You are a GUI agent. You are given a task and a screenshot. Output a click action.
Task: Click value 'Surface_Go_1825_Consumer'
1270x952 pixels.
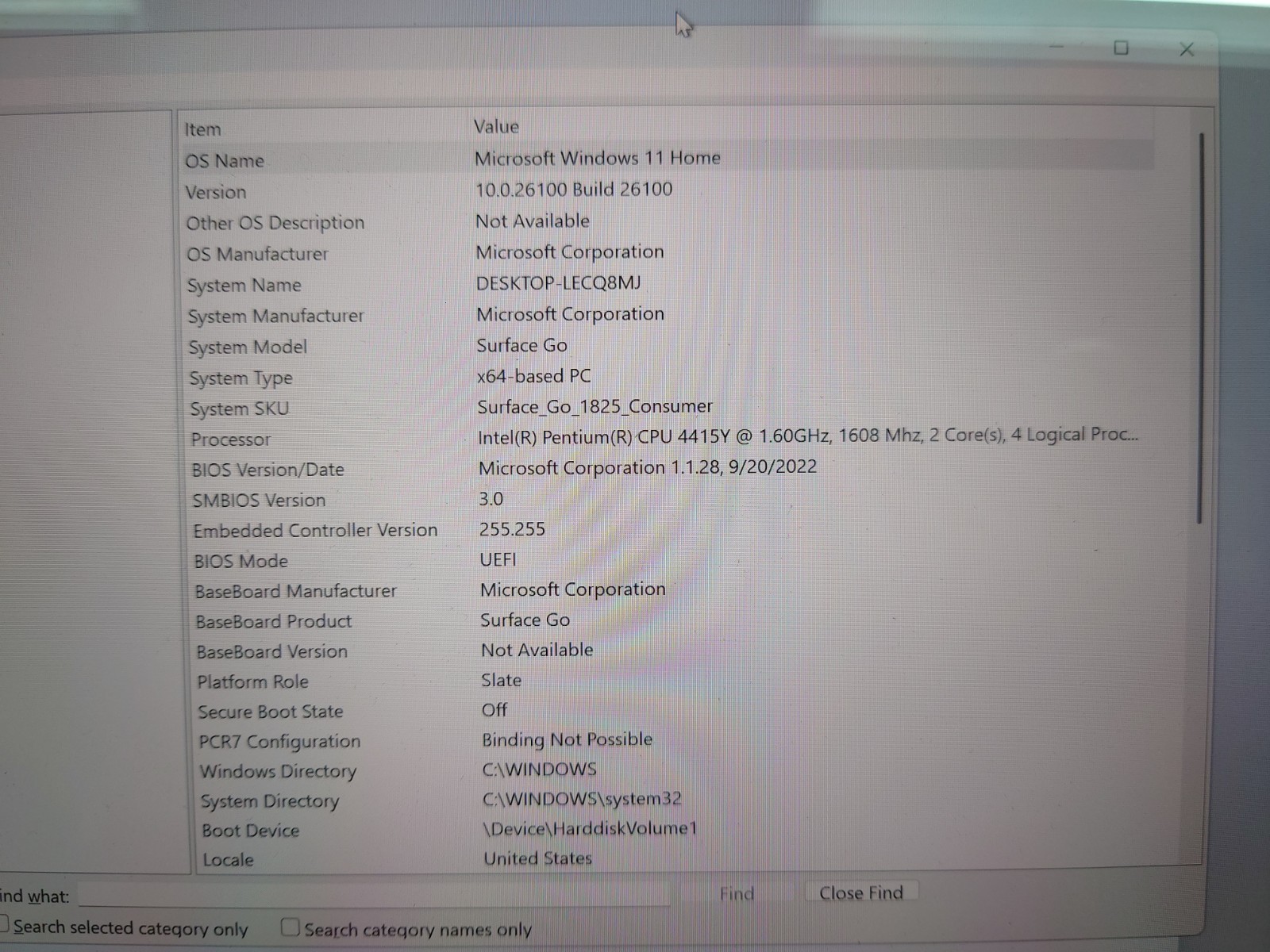pos(595,406)
